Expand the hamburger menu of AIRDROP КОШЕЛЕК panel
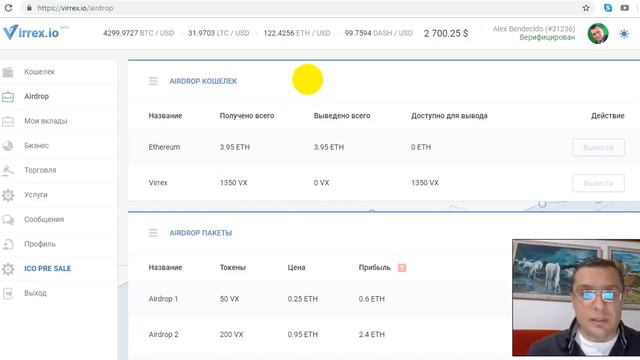 pos(153,81)
